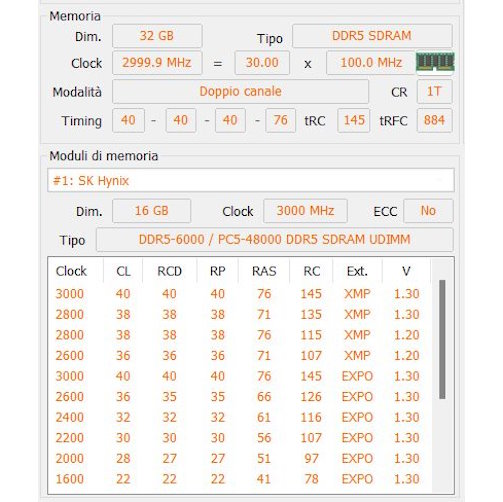Screen dimensions: 503x502
Task: Select the 32 GB memory size field
Action: pyautogui.click(x=157, y=36)
